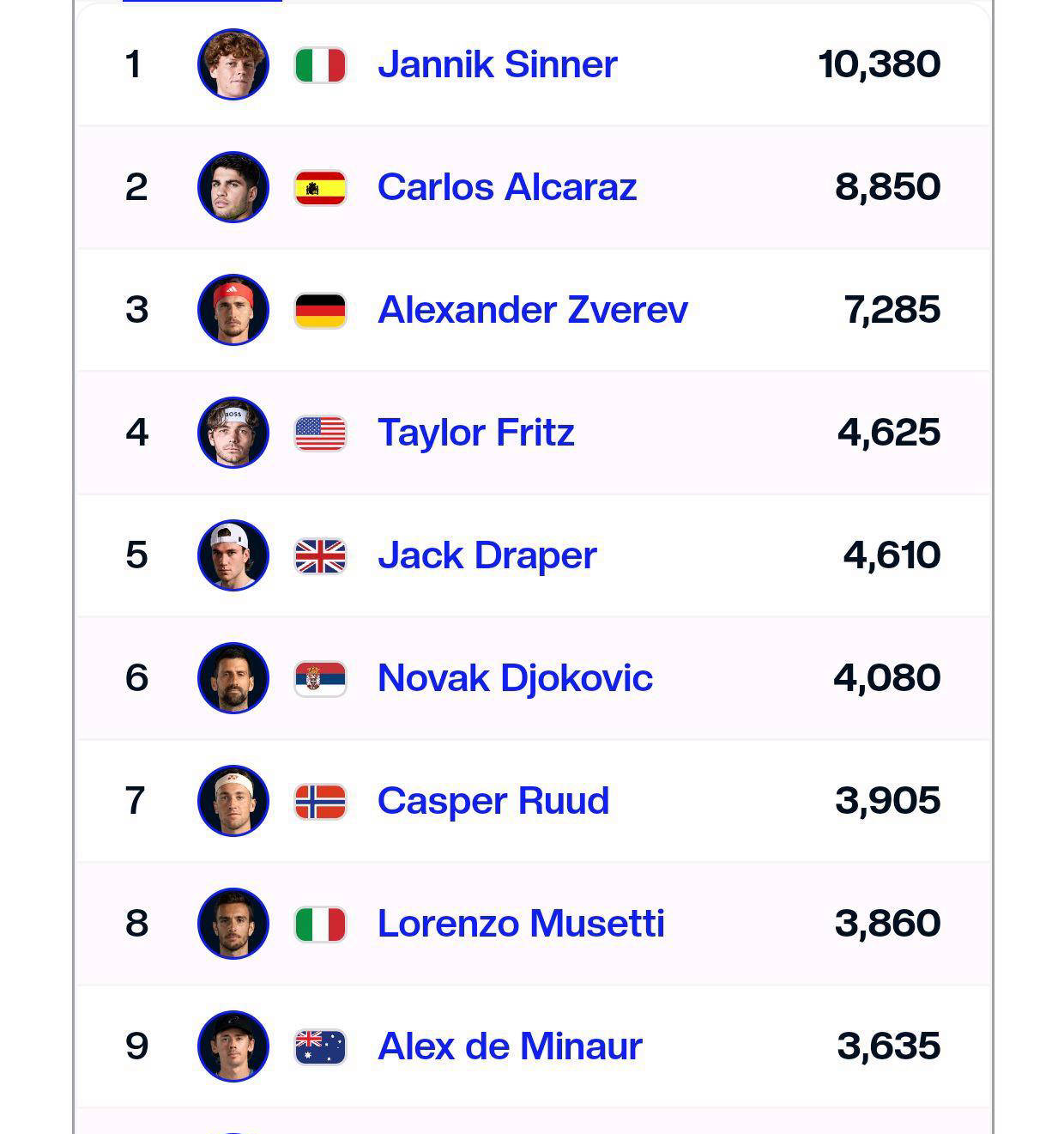Click the Italian flag beside Jannik Sinner

pyautogui.click(x=320, y=65)
